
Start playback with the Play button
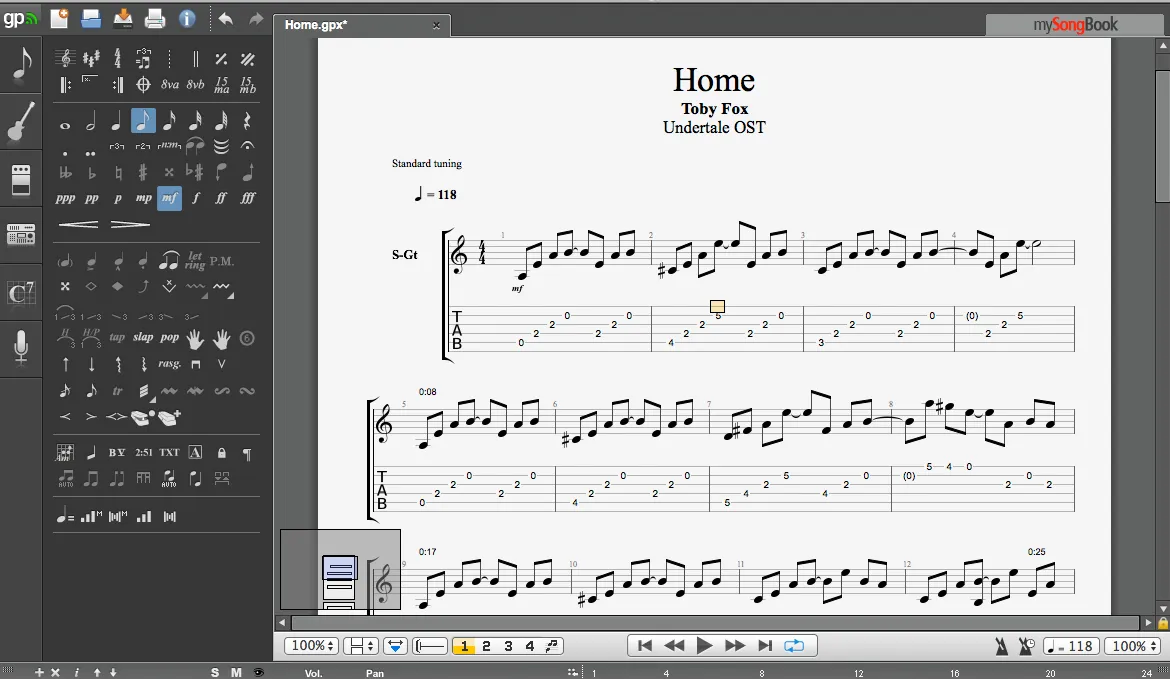(703, 645)
